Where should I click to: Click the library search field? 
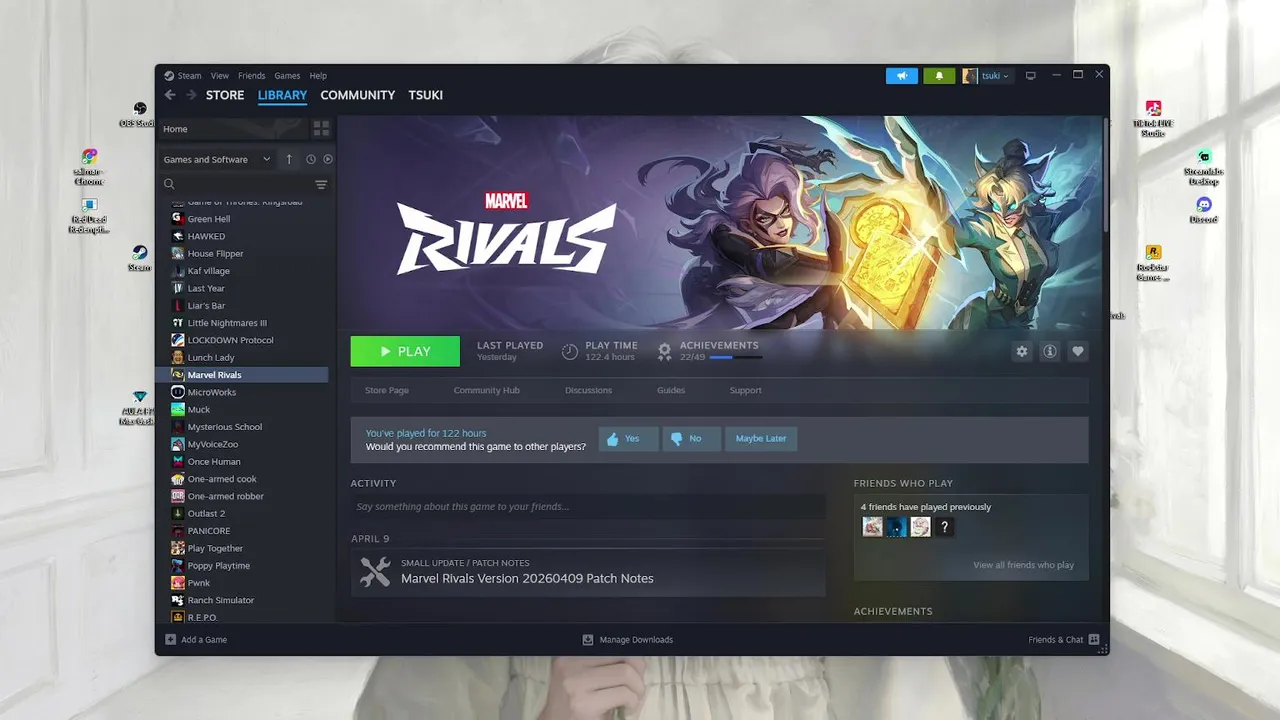pos(236,184)
